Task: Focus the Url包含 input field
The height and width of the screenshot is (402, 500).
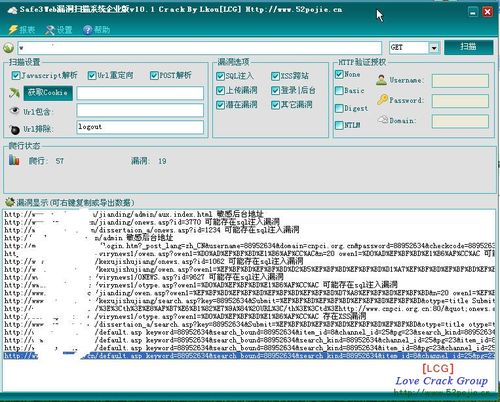Action: click(140, 110)
